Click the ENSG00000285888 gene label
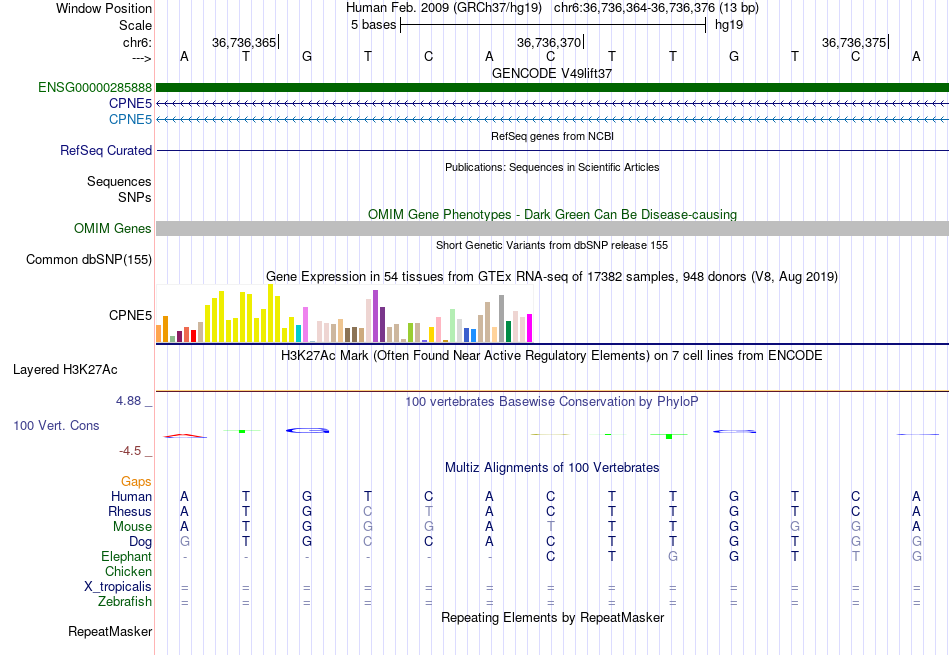The width and height of the screenshot is (950, 655). pos(95,88)
